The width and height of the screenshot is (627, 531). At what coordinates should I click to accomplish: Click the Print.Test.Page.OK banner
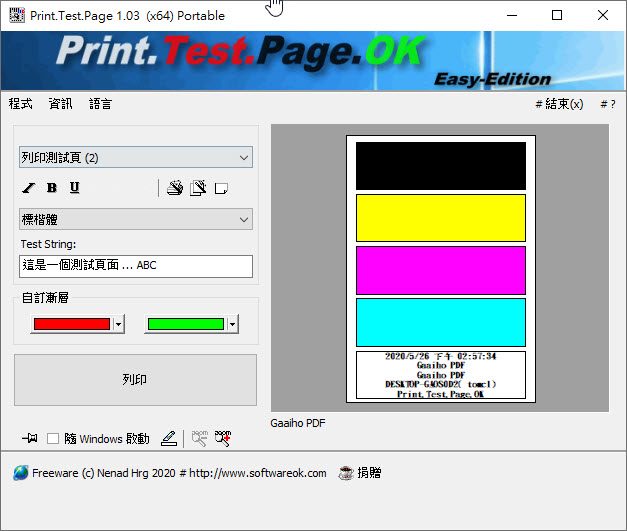[x=314, y=61]
